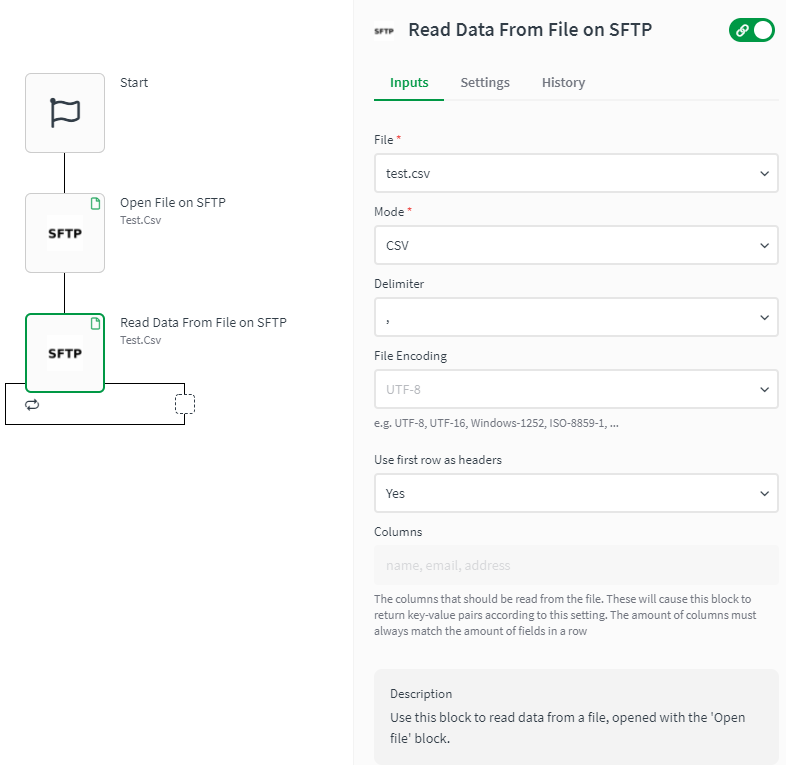Click file icon on Open File block
Viewport: 786px width, 765px height.
(96, 203)
